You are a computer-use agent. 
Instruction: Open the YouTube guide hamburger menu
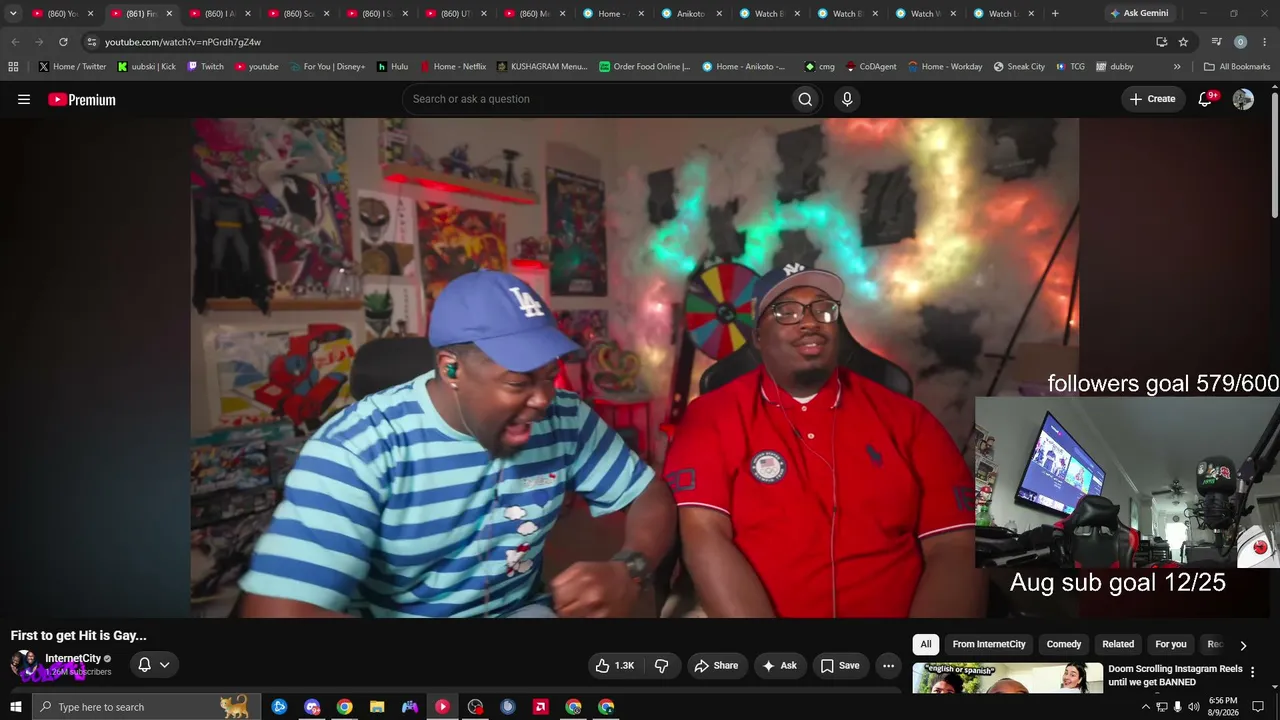24,99
